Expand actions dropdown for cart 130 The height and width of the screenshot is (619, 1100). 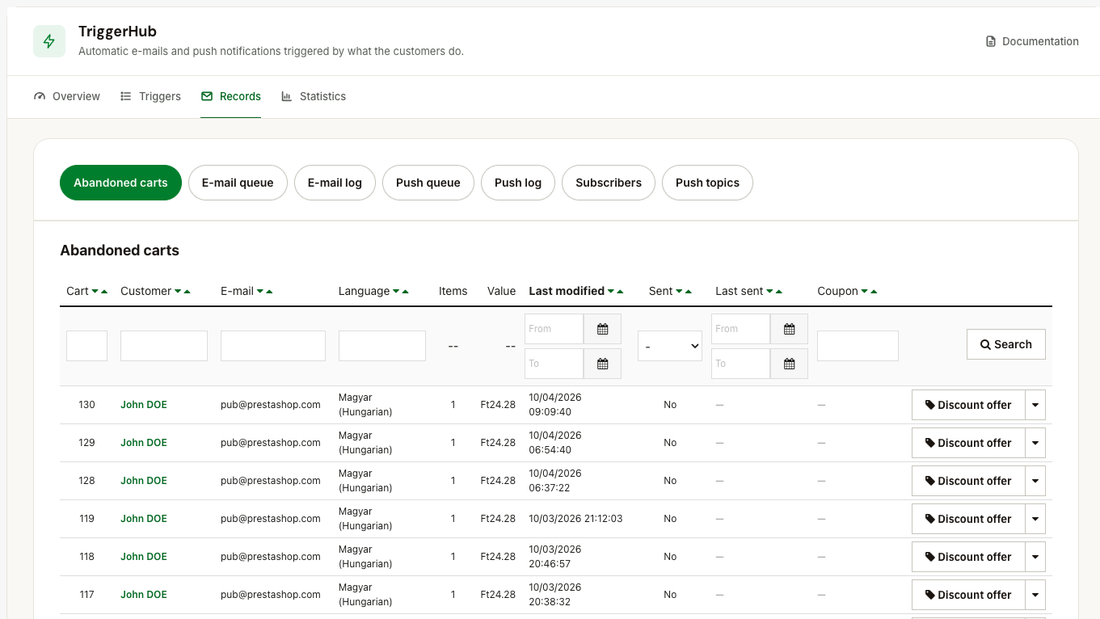pyautogui.click(x=1035, y=405)
